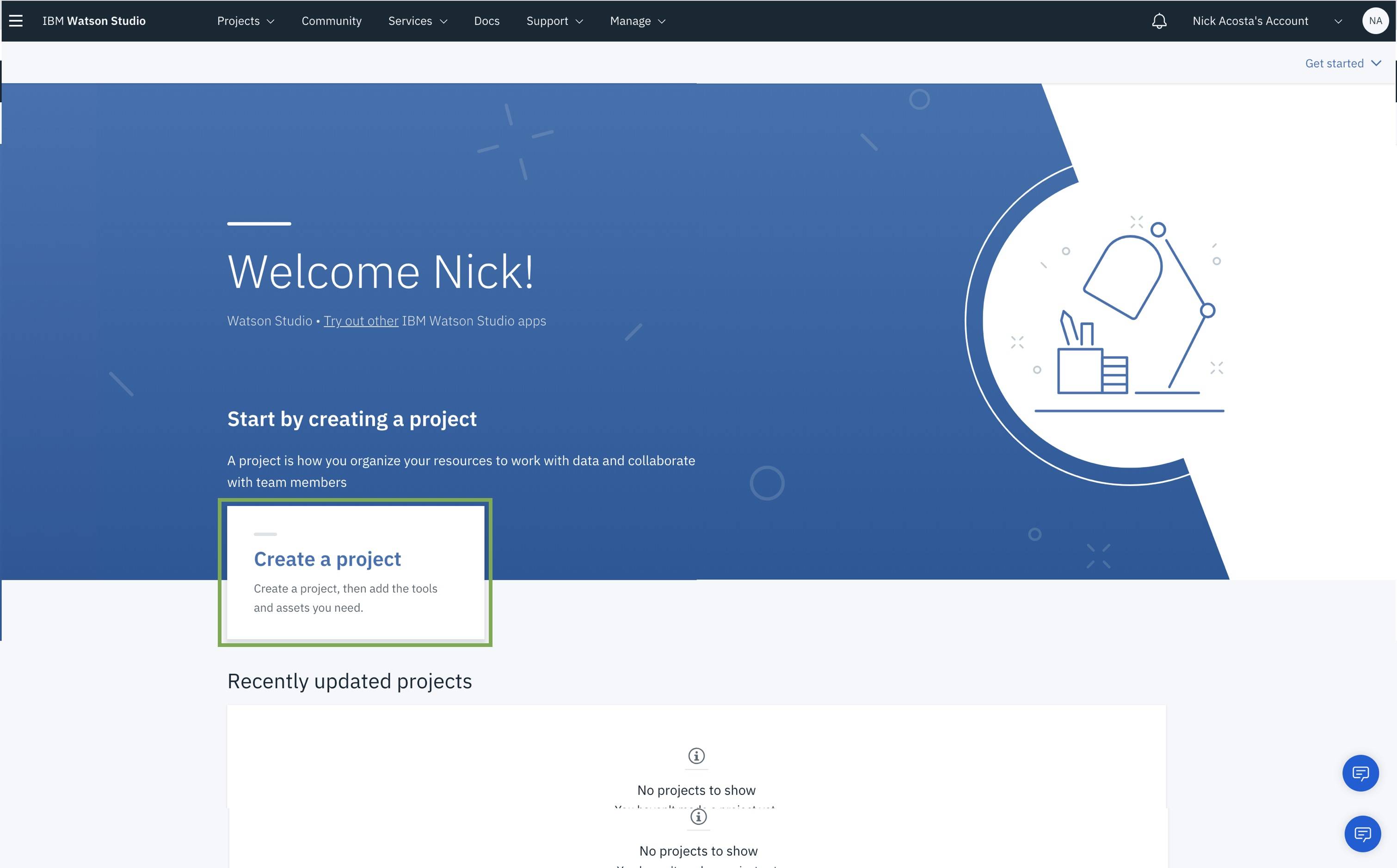Expand the Projects menu
This screenshot has height=868, width=1397.
point(246,21)
